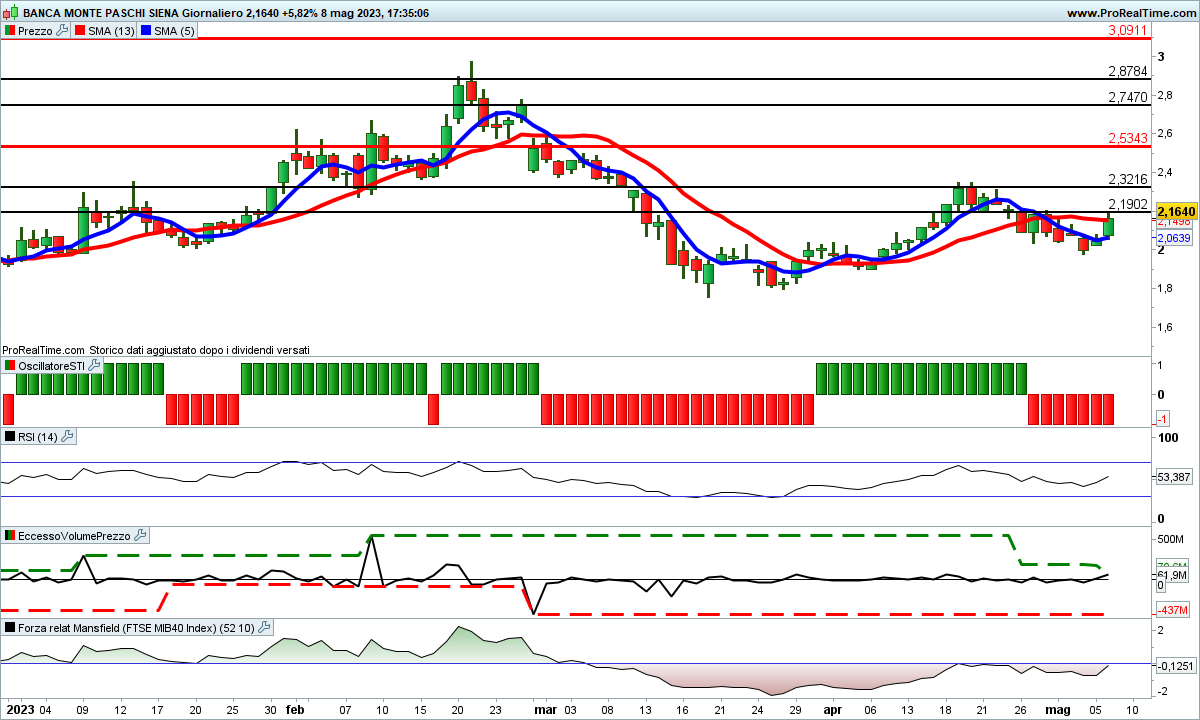
Task: Click the 'Storico dati aggiustato' notice text
Action: point(199,350)
